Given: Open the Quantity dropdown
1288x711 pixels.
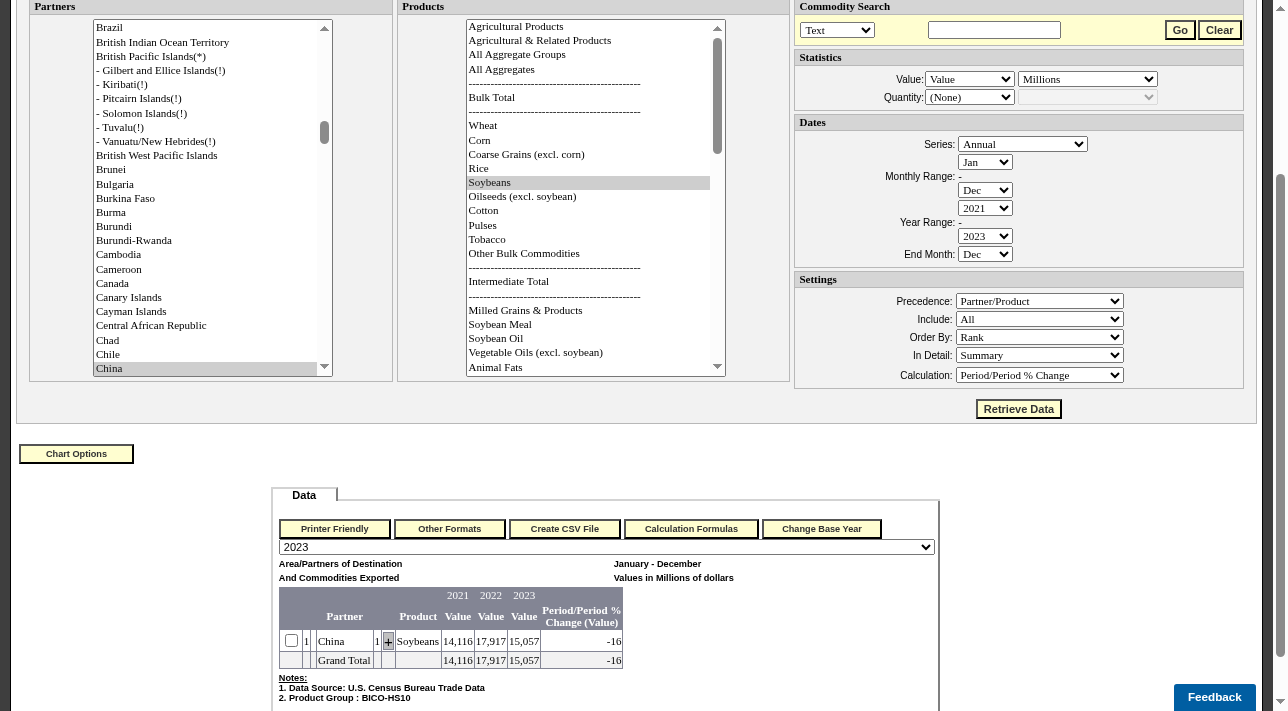Looking at the screenshot, I should [x=970, y=97].
